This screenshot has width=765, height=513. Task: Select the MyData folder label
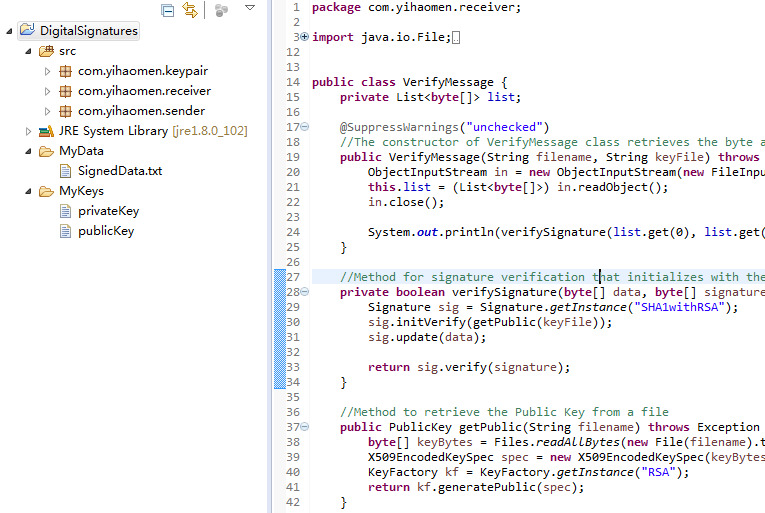tap(81, 151)
